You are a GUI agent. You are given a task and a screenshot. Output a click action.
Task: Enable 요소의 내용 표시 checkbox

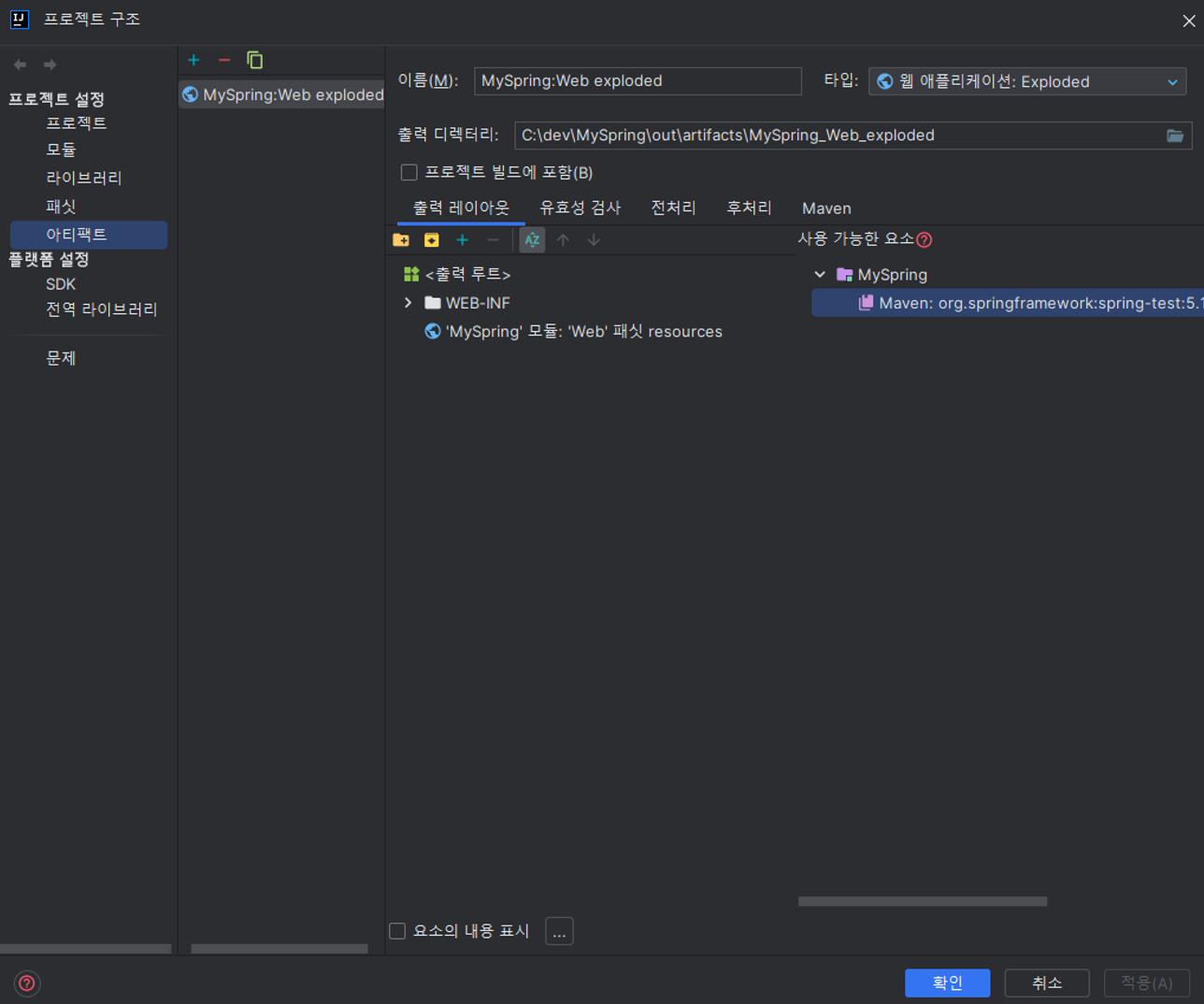pos(397,931)
